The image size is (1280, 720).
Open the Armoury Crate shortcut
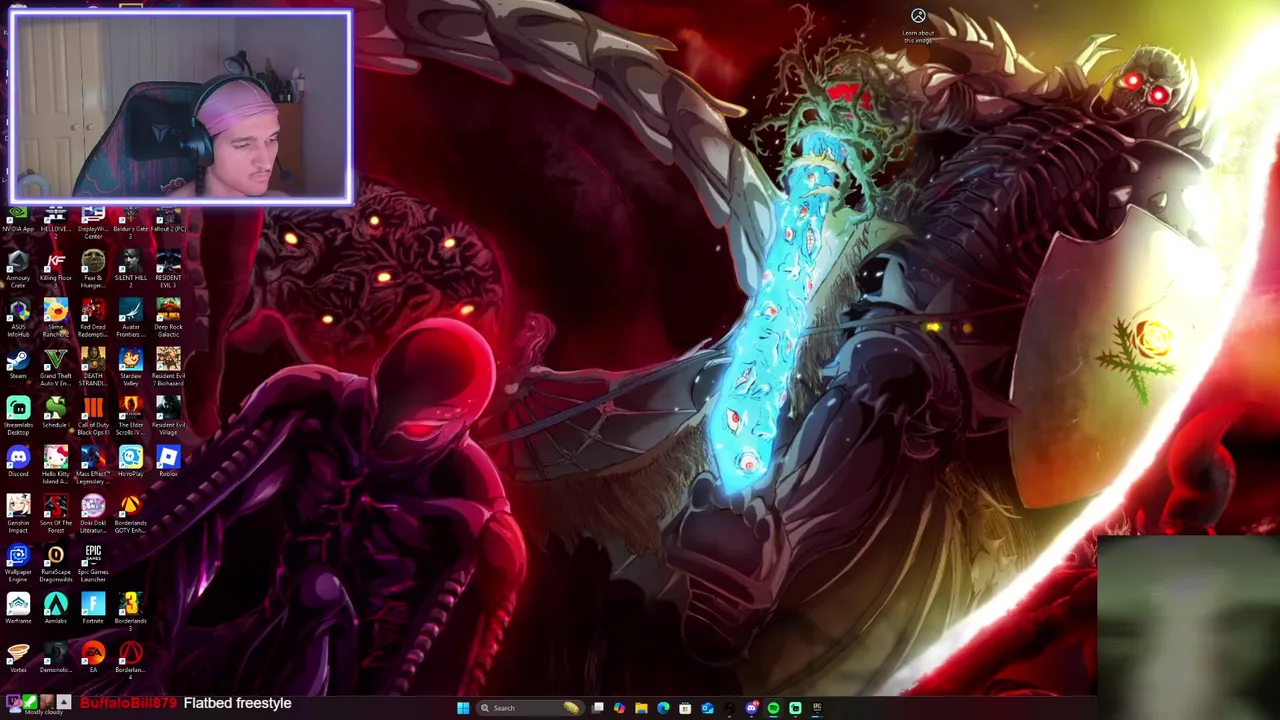point(18,268)
